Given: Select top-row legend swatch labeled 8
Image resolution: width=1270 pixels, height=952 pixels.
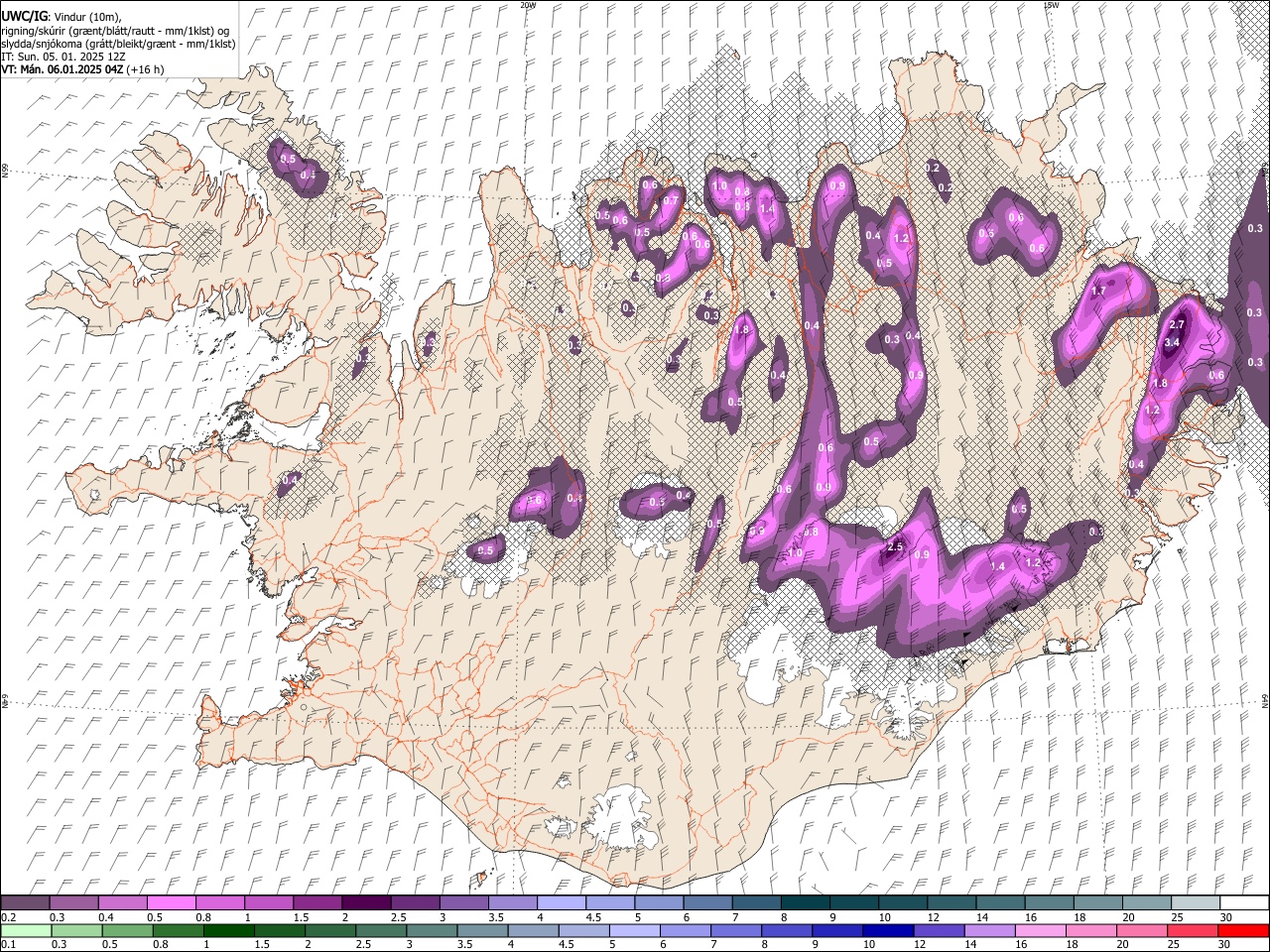Looking at the screenshot, I should pyautogui.click(x=805, y=903).
